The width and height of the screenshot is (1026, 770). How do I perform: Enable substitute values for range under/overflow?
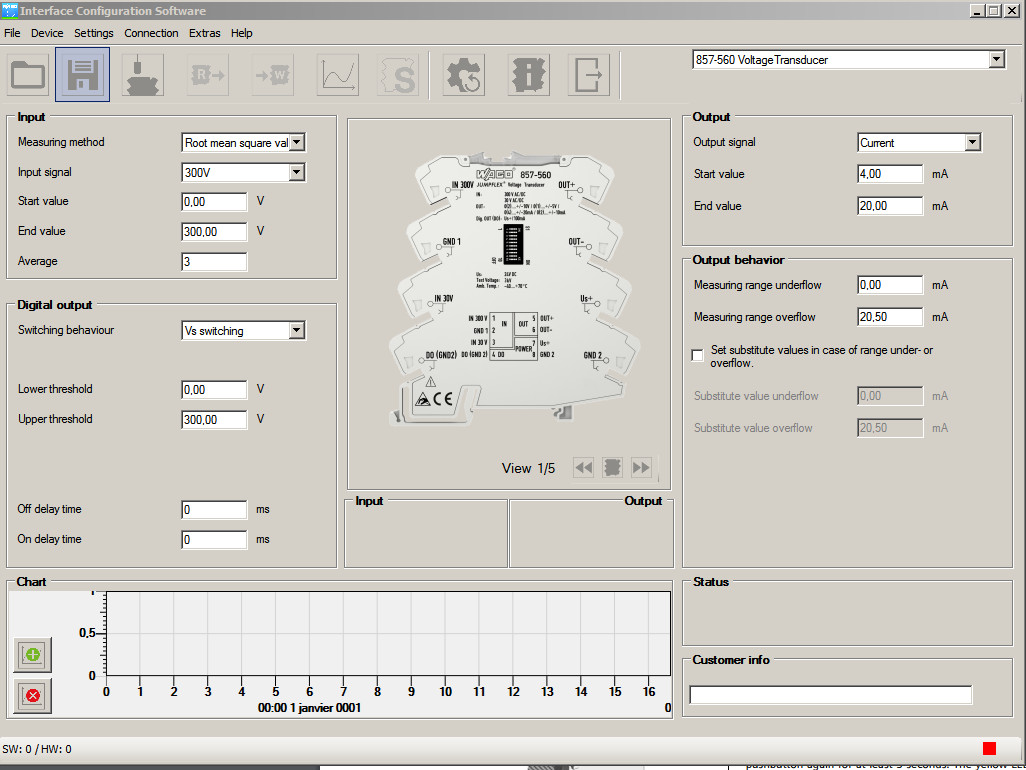coord(698,355)
